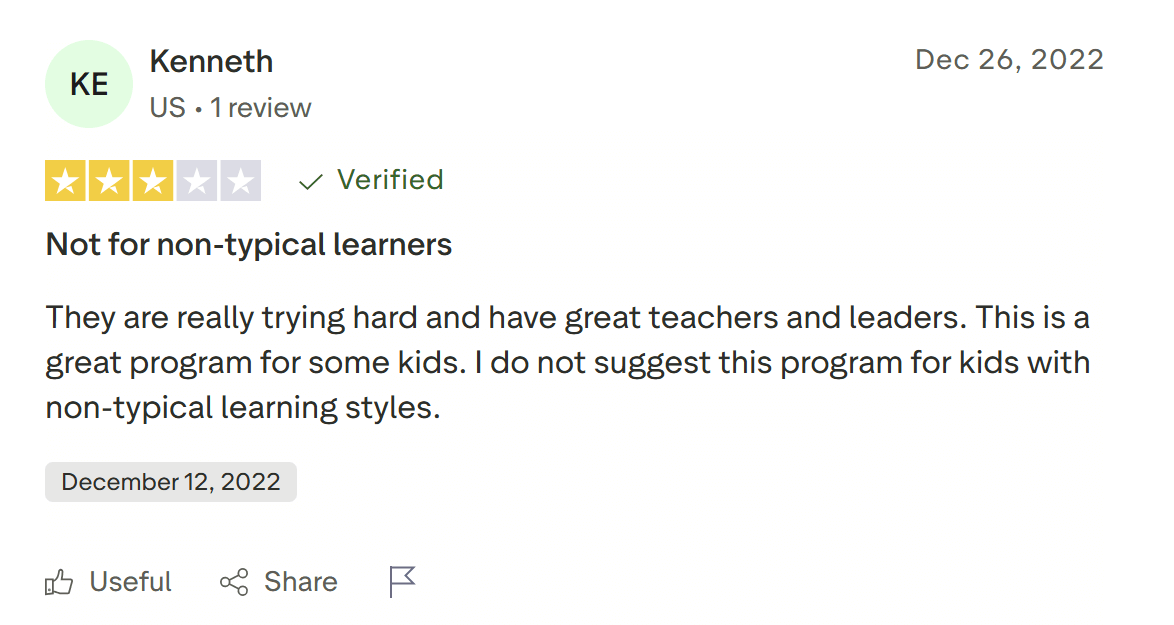Click the fourth gray star in the rating

click(x=195, y=180)
